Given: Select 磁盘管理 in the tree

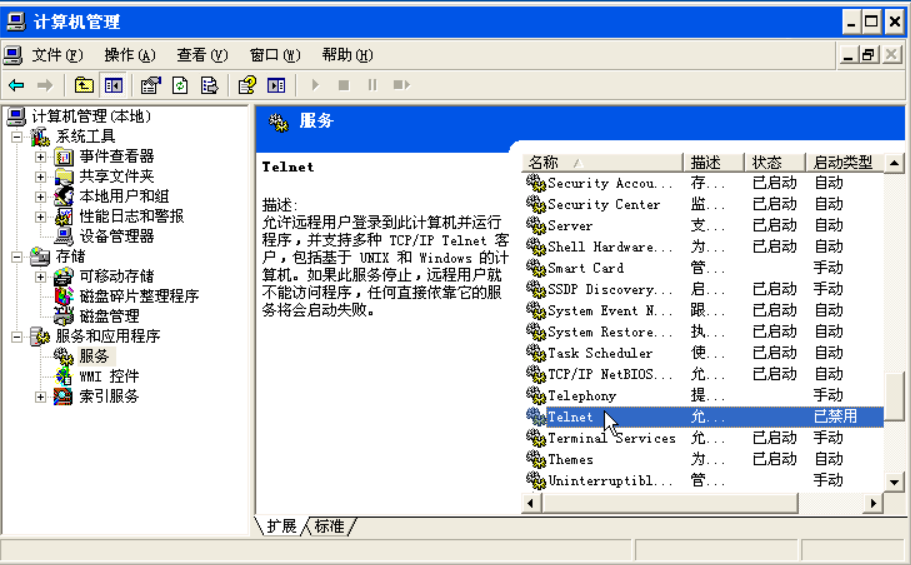Looking at the screenshot, I should pos(109,316).
